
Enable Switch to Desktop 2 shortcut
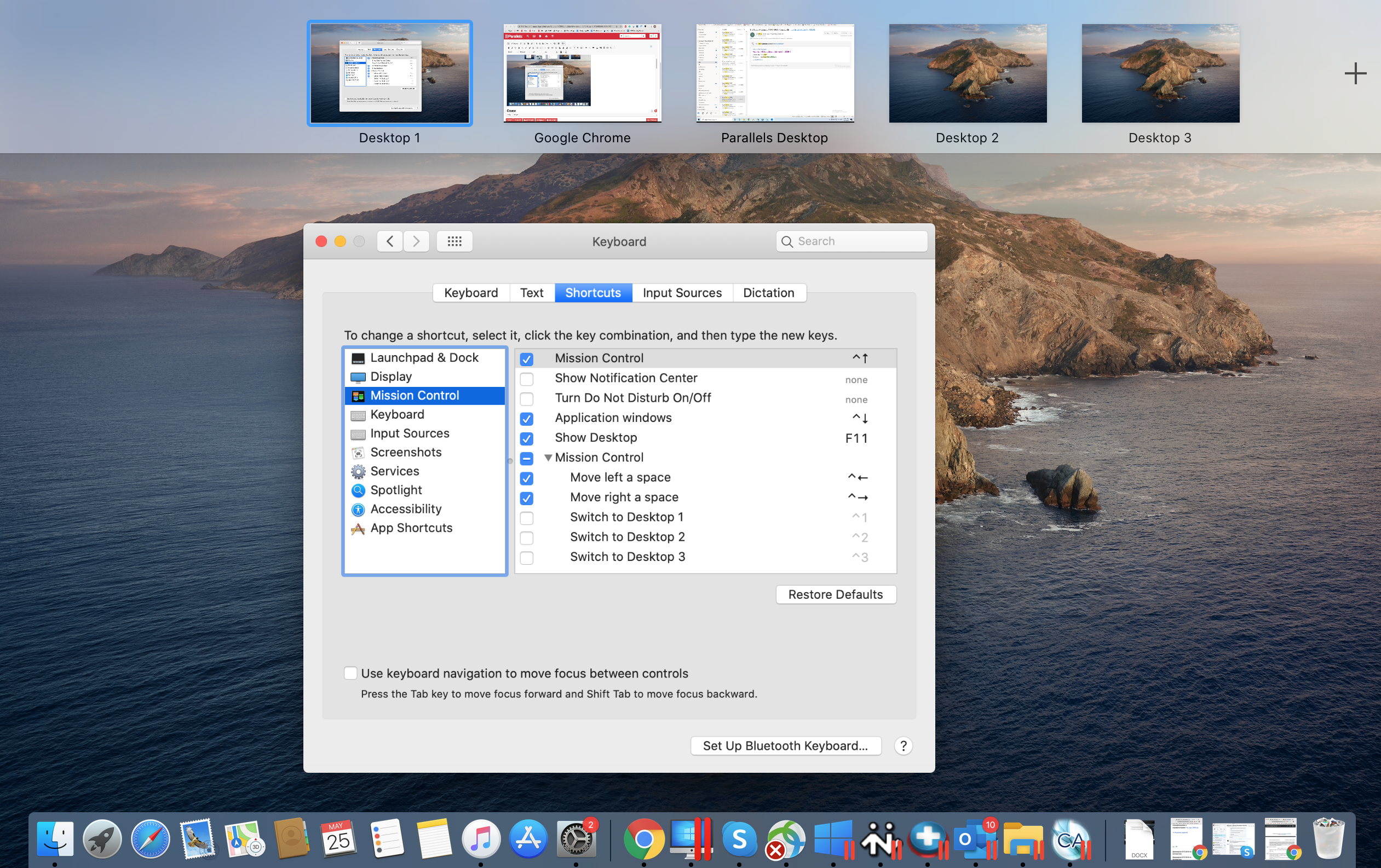click(527, 537)
